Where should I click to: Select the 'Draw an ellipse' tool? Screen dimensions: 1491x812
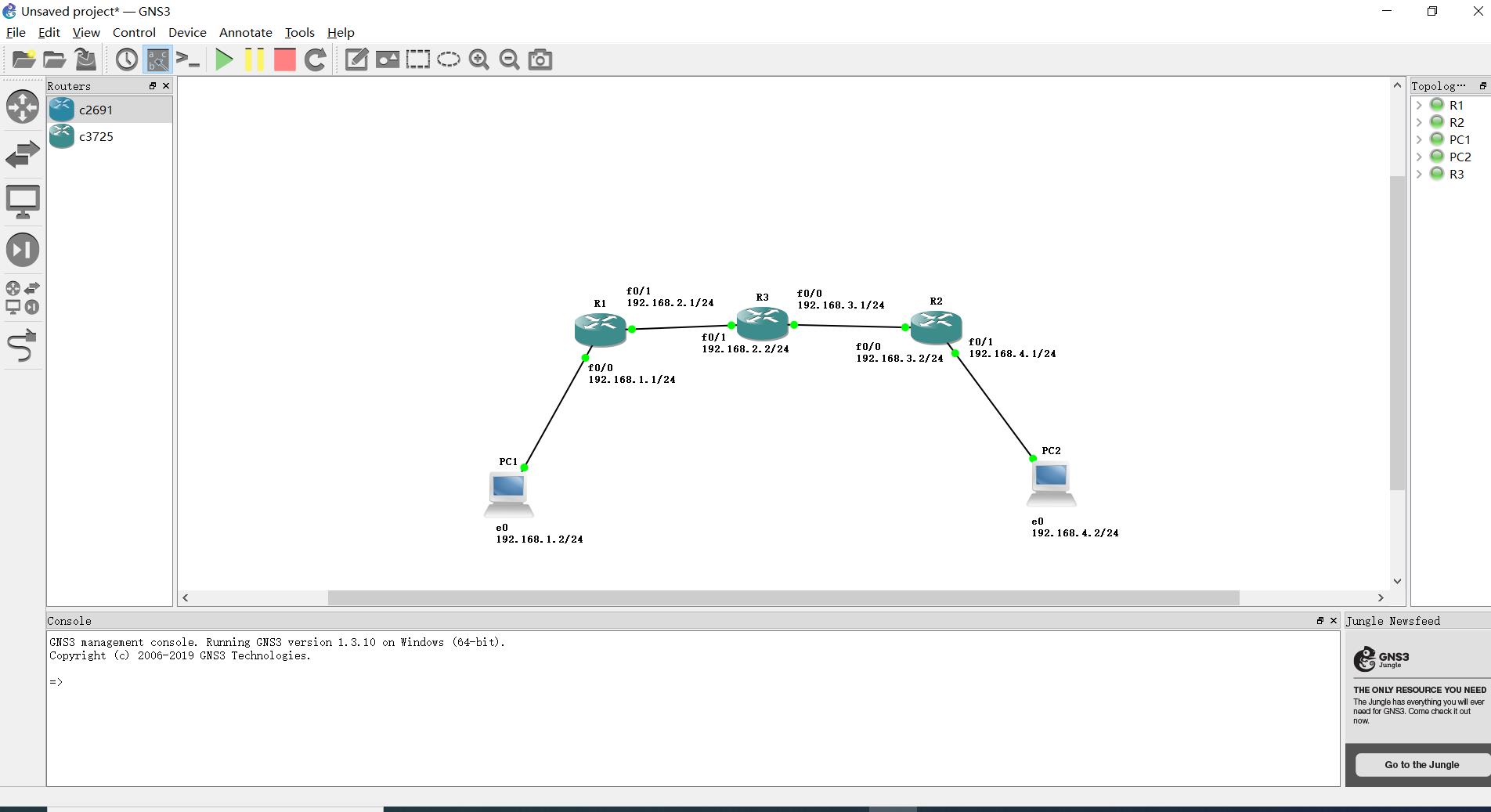click(448, 59)
